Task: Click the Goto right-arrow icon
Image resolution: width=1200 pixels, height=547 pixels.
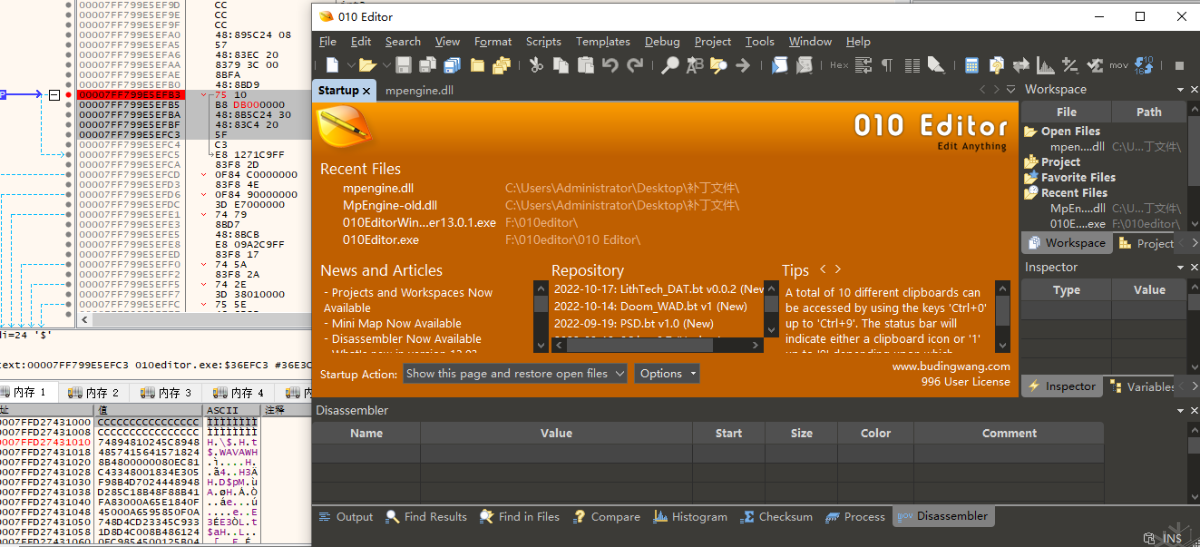Action: tap(743, 65)
